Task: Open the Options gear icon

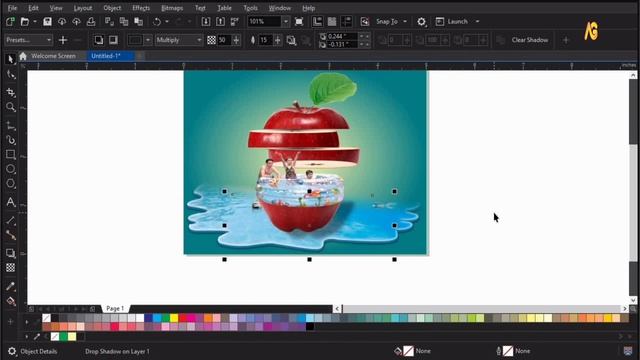Action: click(421, 22)
